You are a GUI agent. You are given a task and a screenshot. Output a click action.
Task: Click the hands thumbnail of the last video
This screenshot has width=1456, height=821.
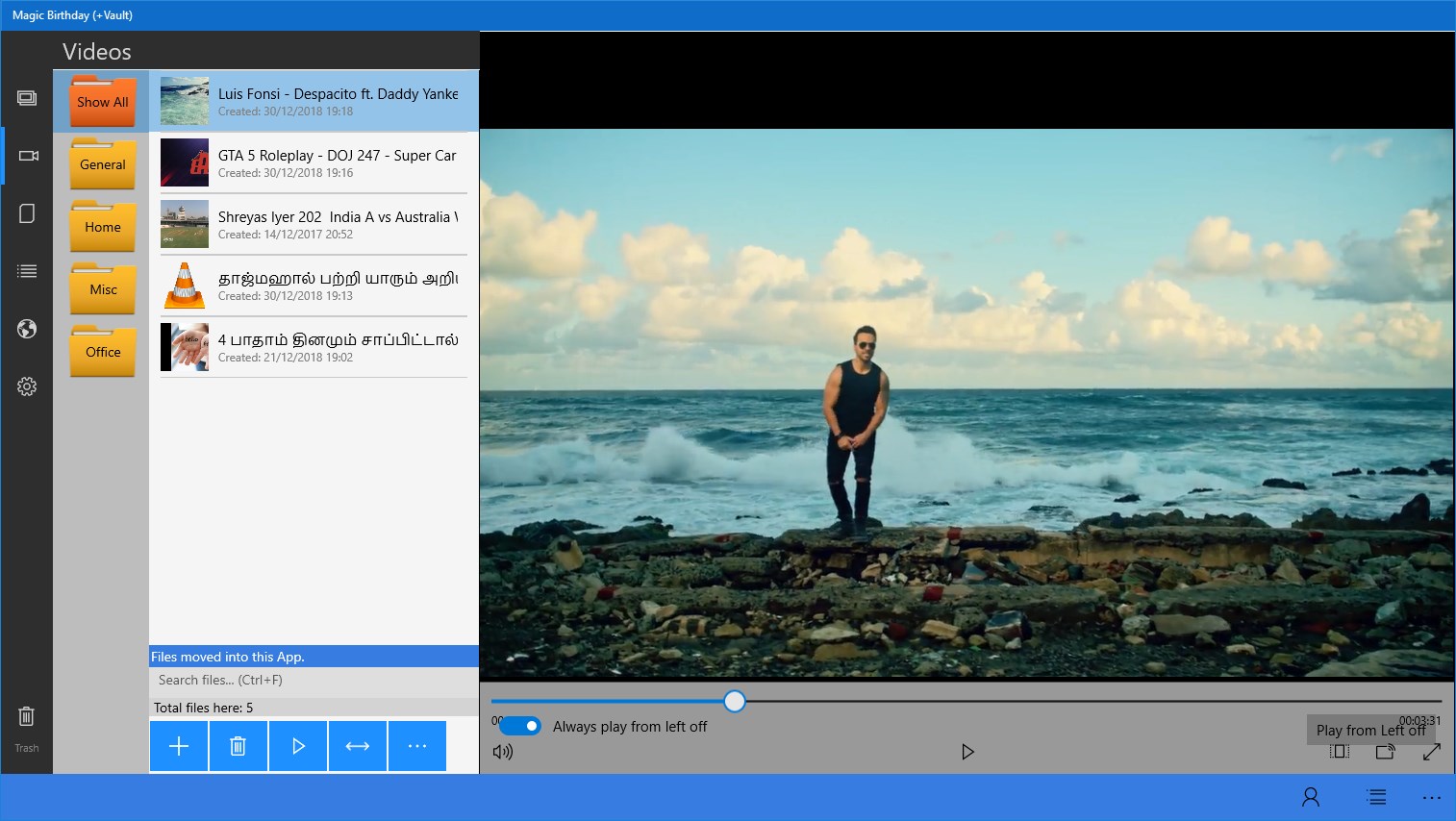click(185, 347)
